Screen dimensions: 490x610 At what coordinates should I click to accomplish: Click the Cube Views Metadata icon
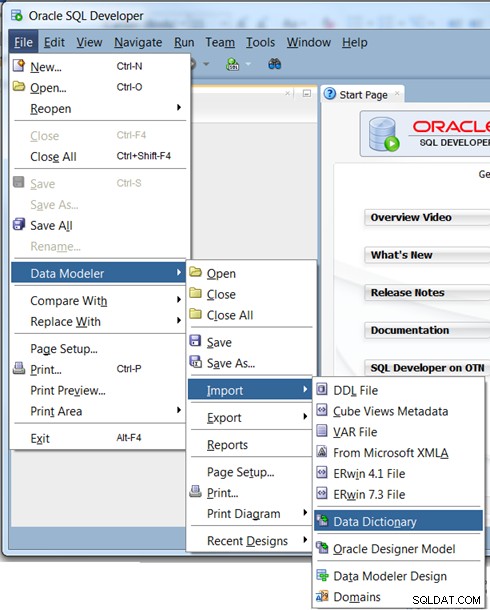coord(322,410)
